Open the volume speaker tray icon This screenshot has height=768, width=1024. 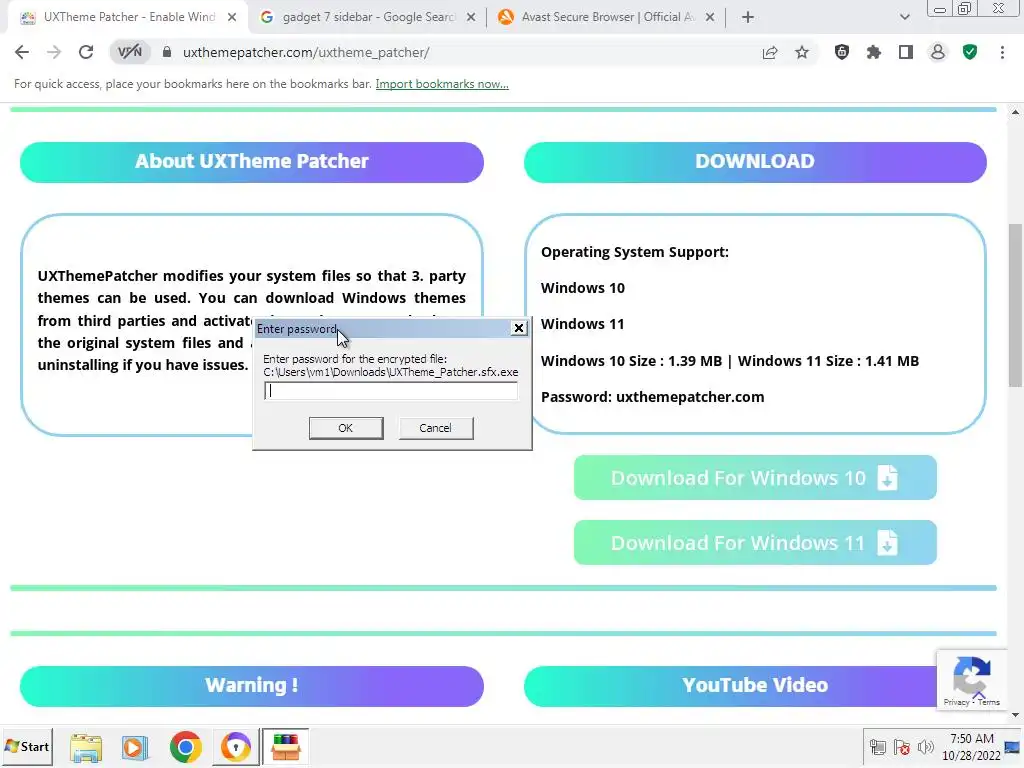[x=925, y=747]
